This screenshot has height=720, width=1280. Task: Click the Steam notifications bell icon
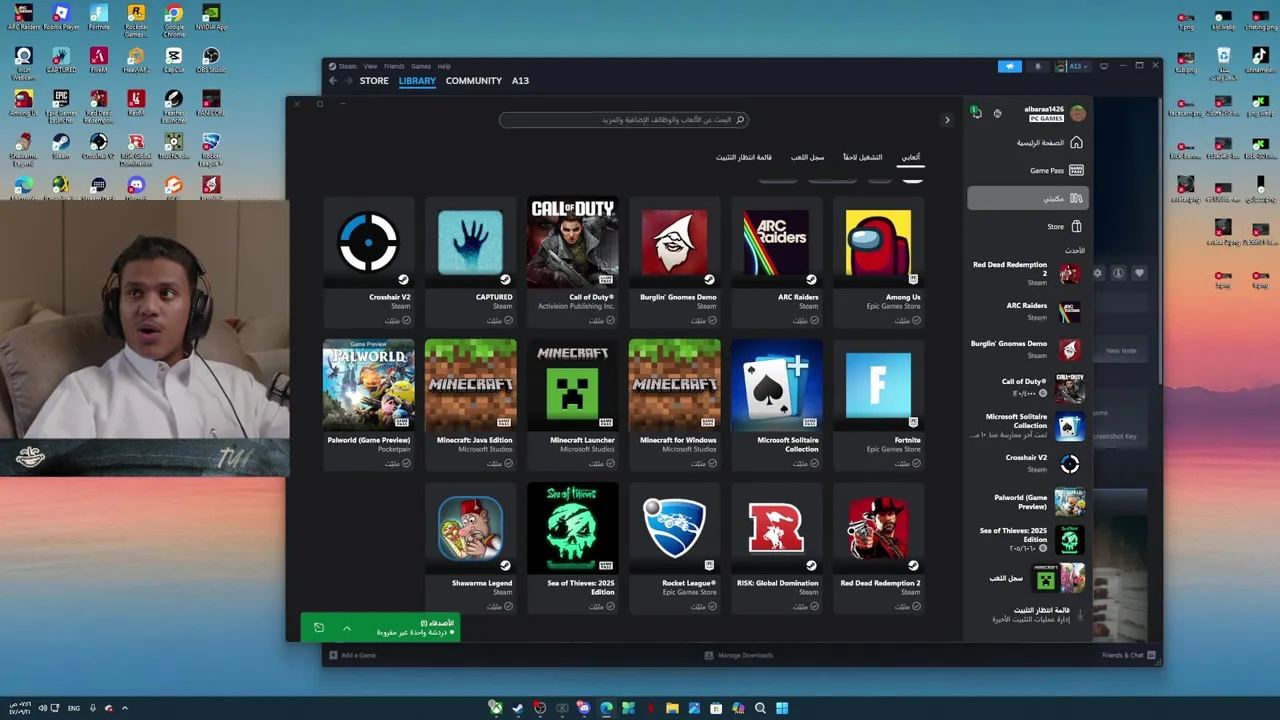tap(1038, 66)
